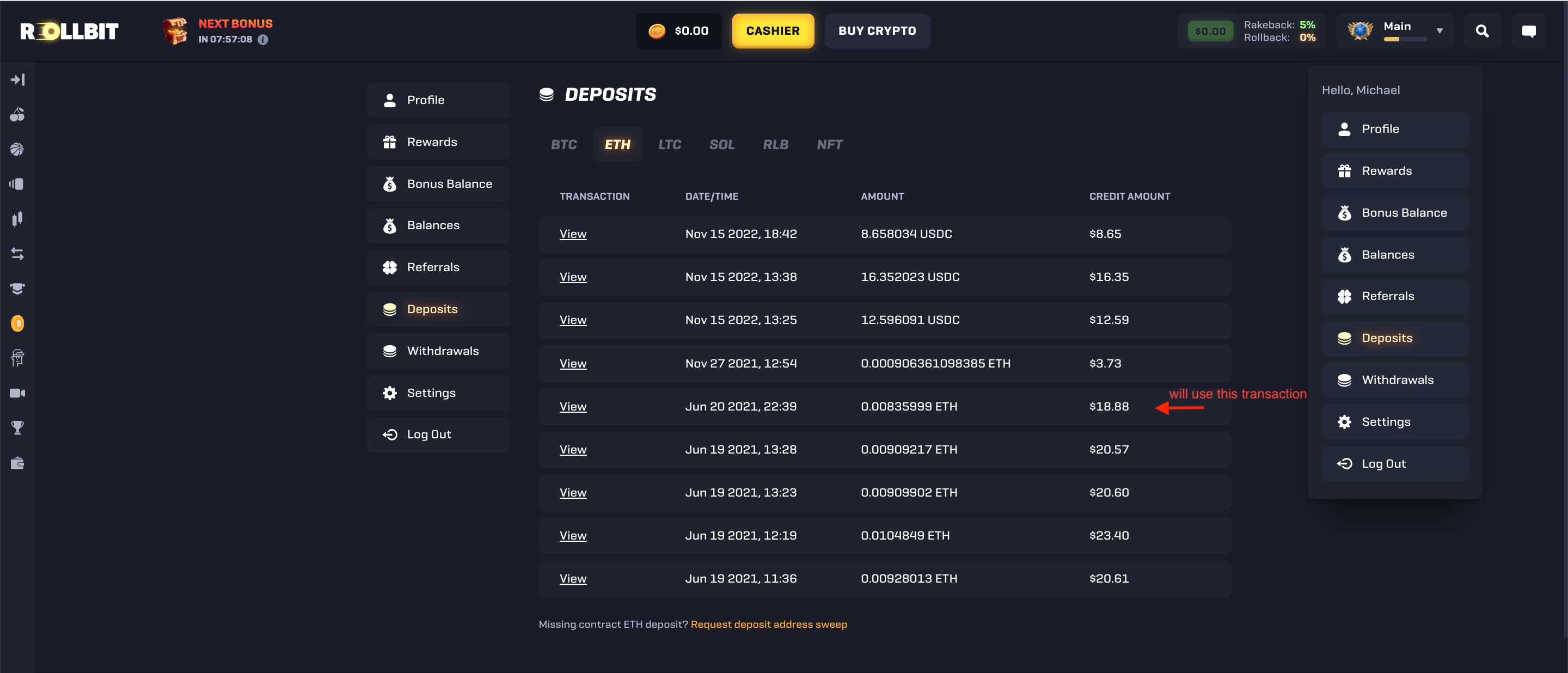1568x673 pixels.
Task: Open the Cashier button
Action: point(773,31)
